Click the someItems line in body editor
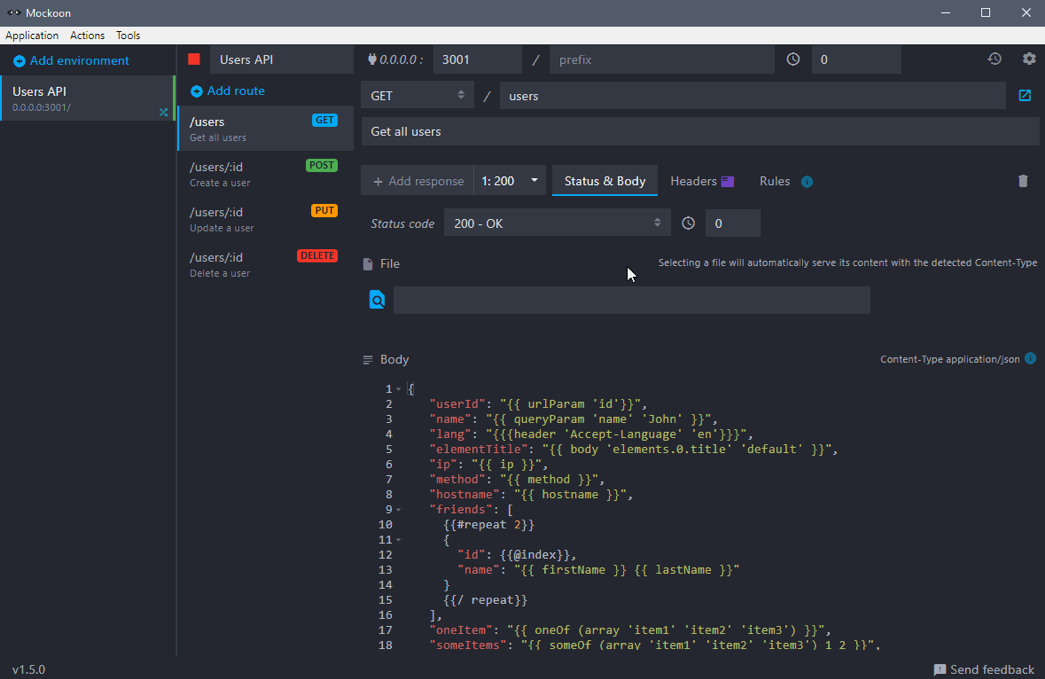 pos(655,645)
